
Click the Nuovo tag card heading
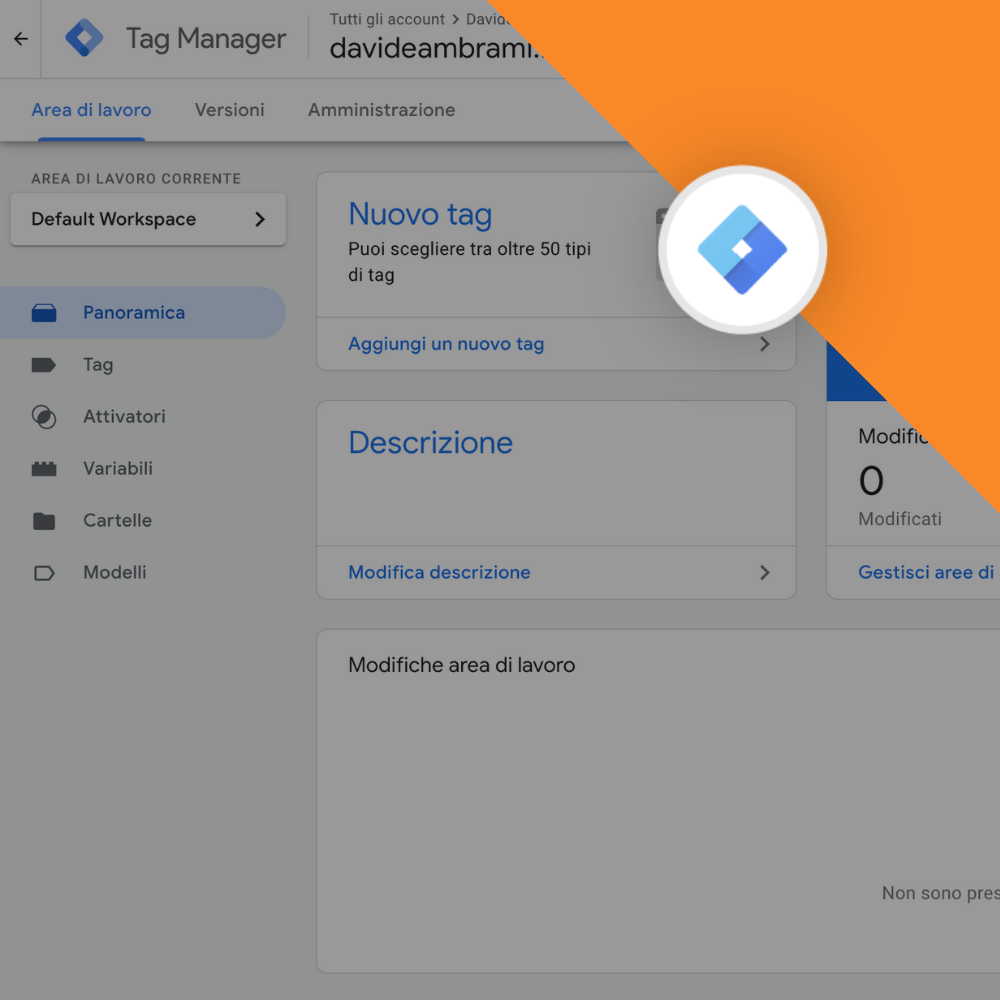click(x=420, y=214)
